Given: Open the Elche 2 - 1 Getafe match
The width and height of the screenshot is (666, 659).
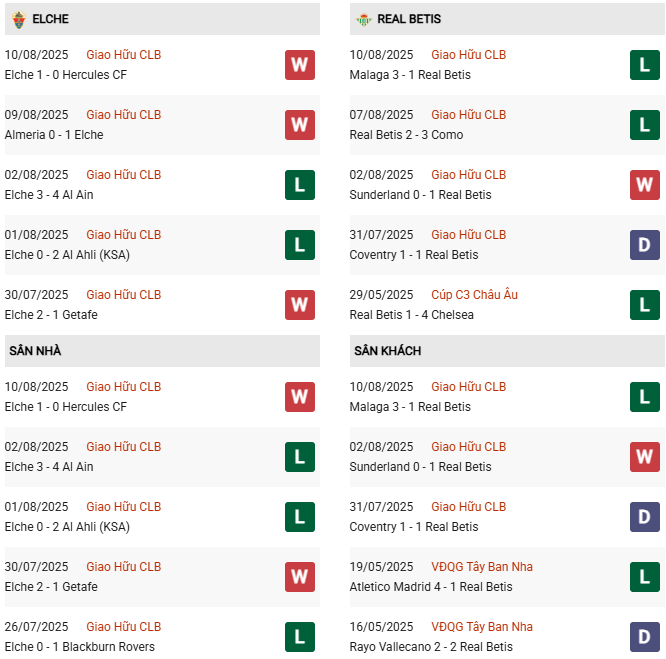Looking at the screenshot, I should click(x=51, y=315).
